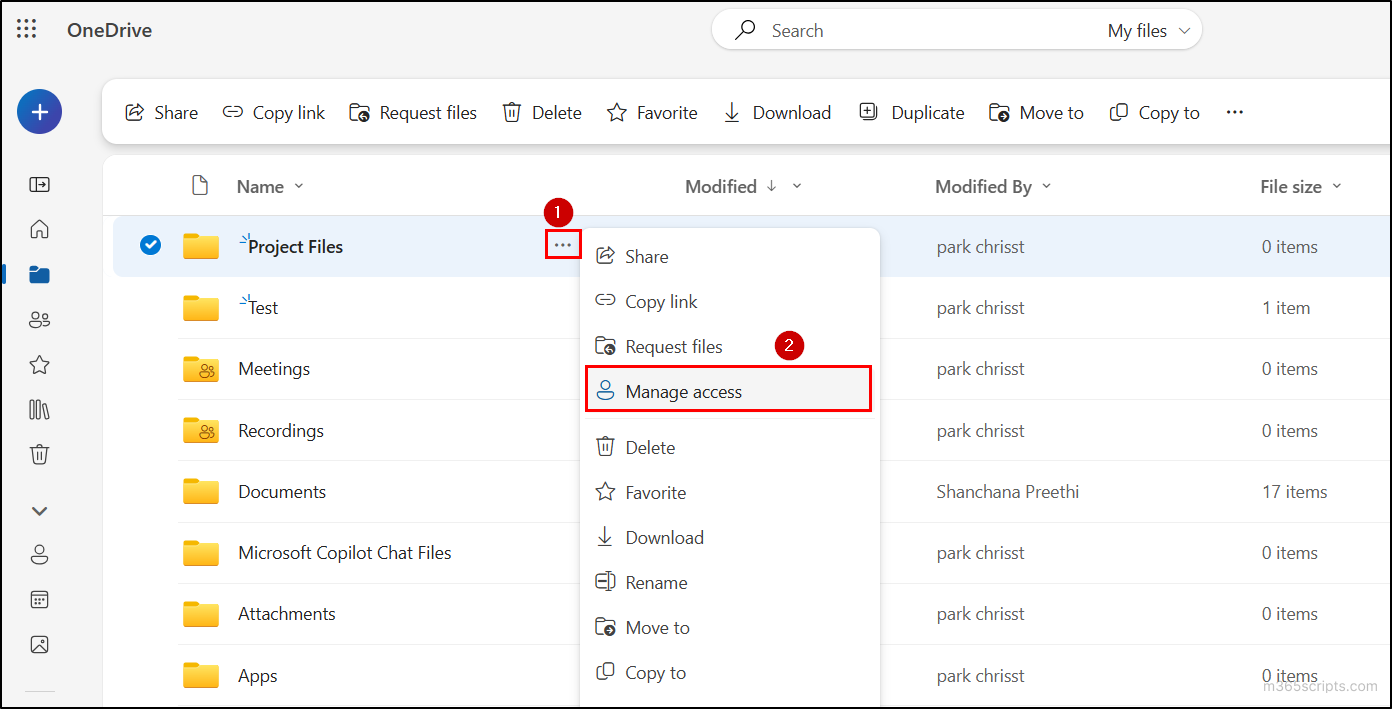This screenshot has width=1392, height=709.
Task: Click Copy link in the command bar
Action: point(274,112)
